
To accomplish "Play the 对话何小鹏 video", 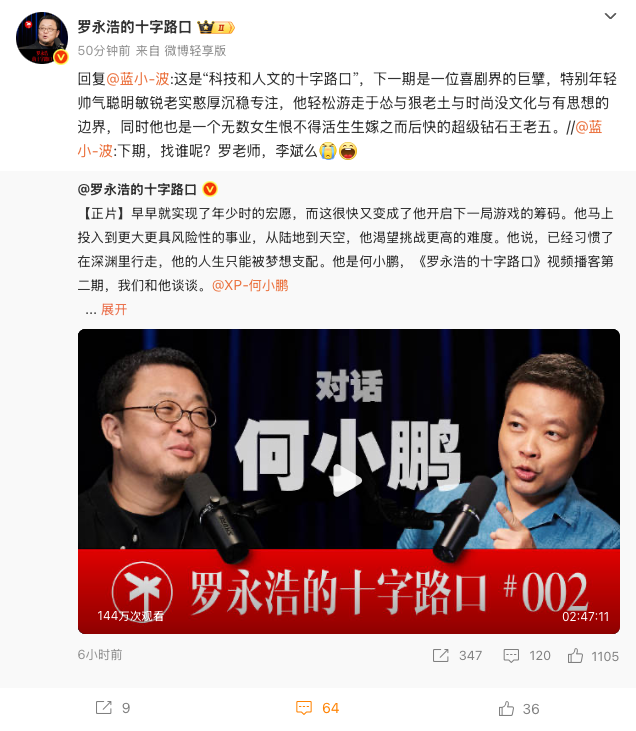I will [x=348, y=480].
